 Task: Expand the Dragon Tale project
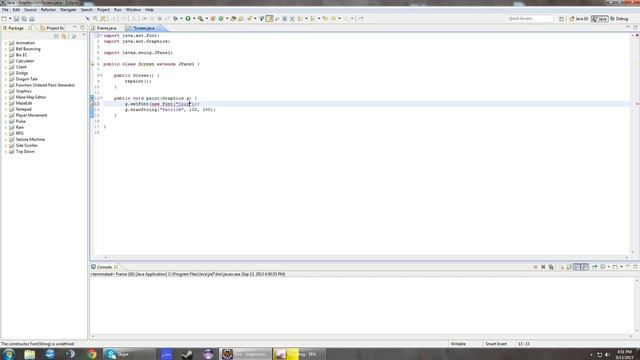click(x=6, y=79)
